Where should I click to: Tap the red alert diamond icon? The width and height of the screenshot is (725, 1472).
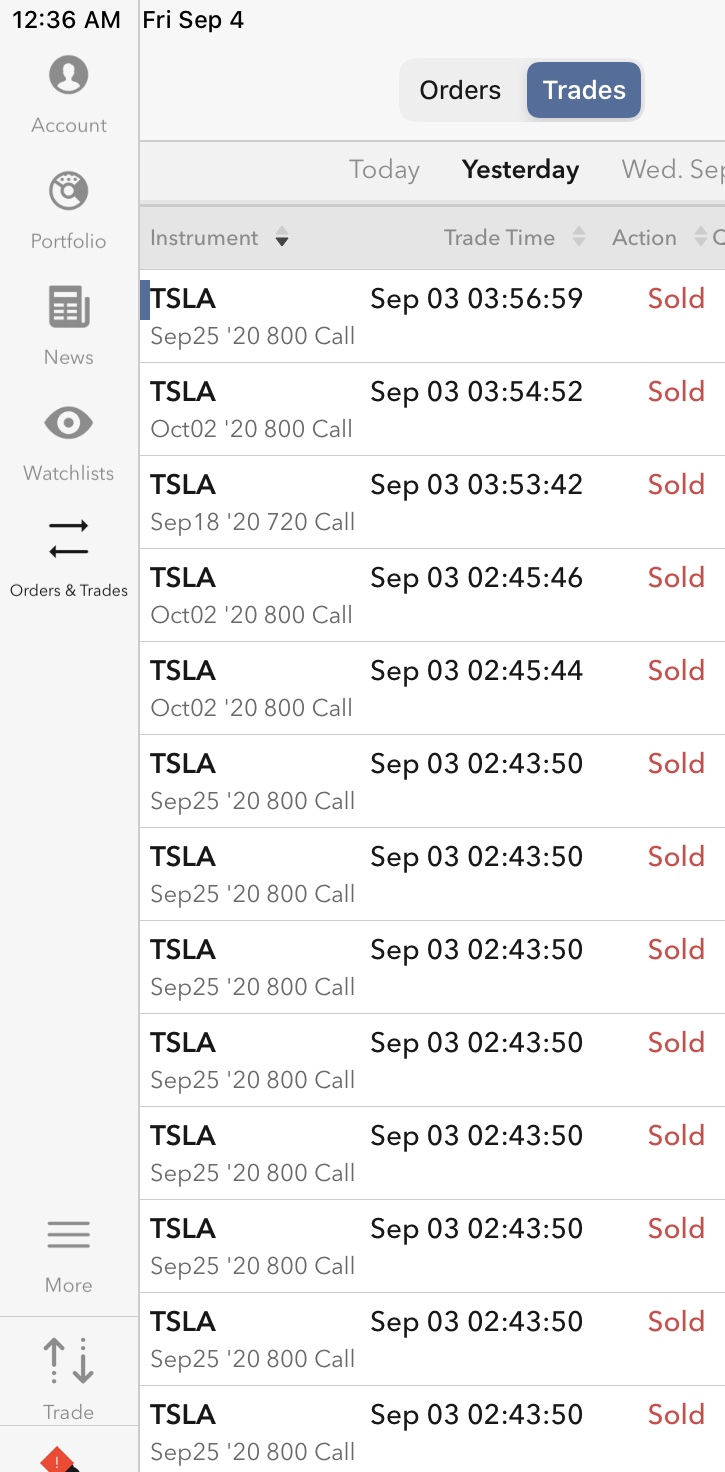tap(59, 1462)
